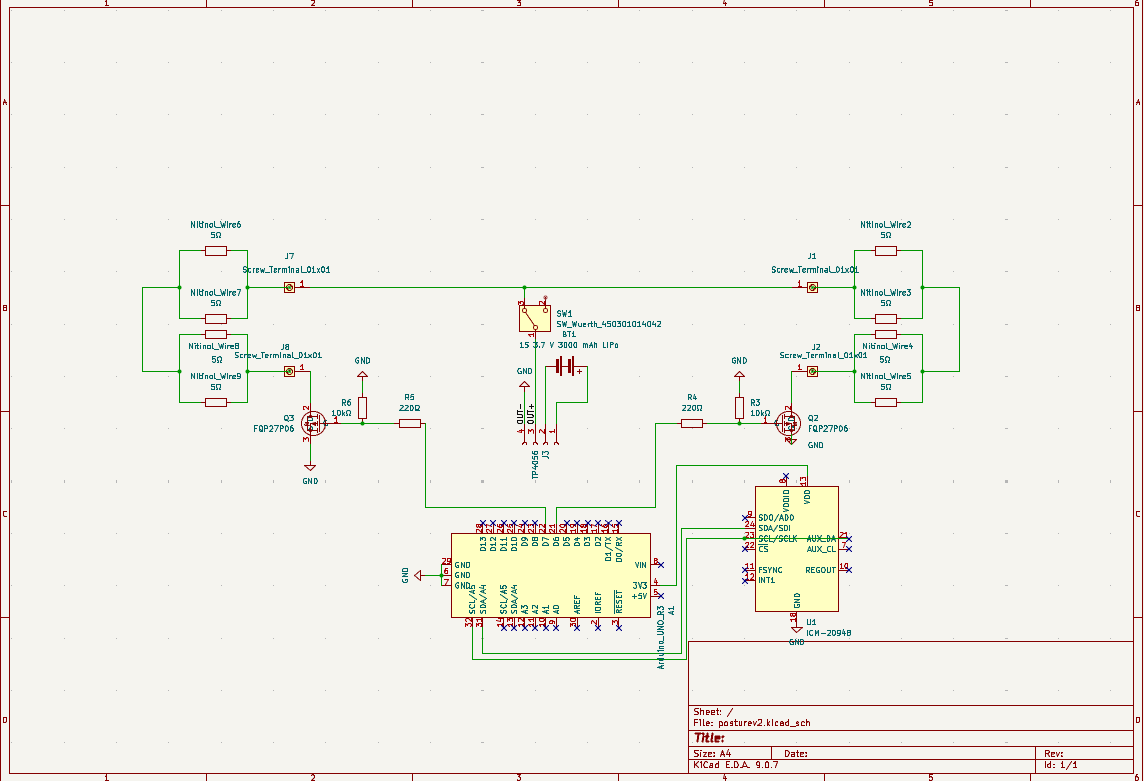
Task: Click the GND arrow left of Arduino
Action: pos(418,575)
